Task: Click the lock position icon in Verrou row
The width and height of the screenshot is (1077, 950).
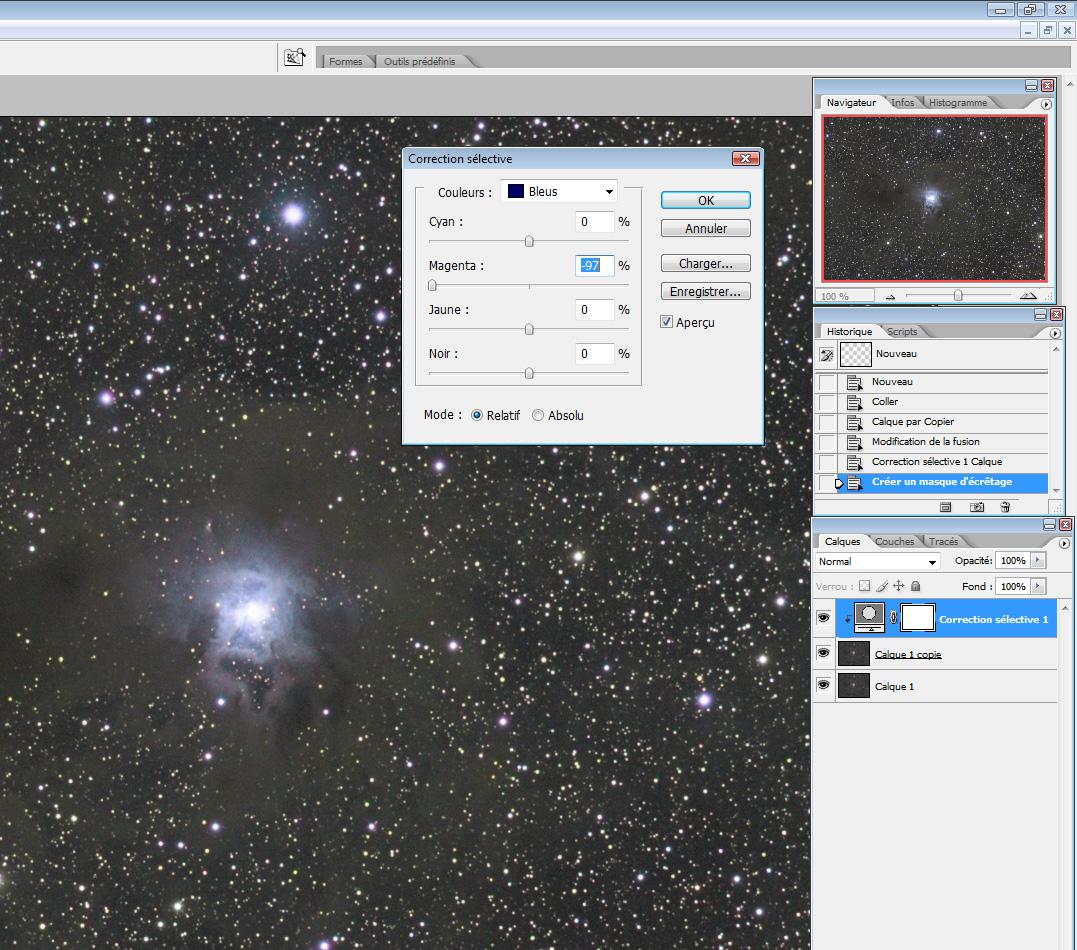Action: (898, 586)
